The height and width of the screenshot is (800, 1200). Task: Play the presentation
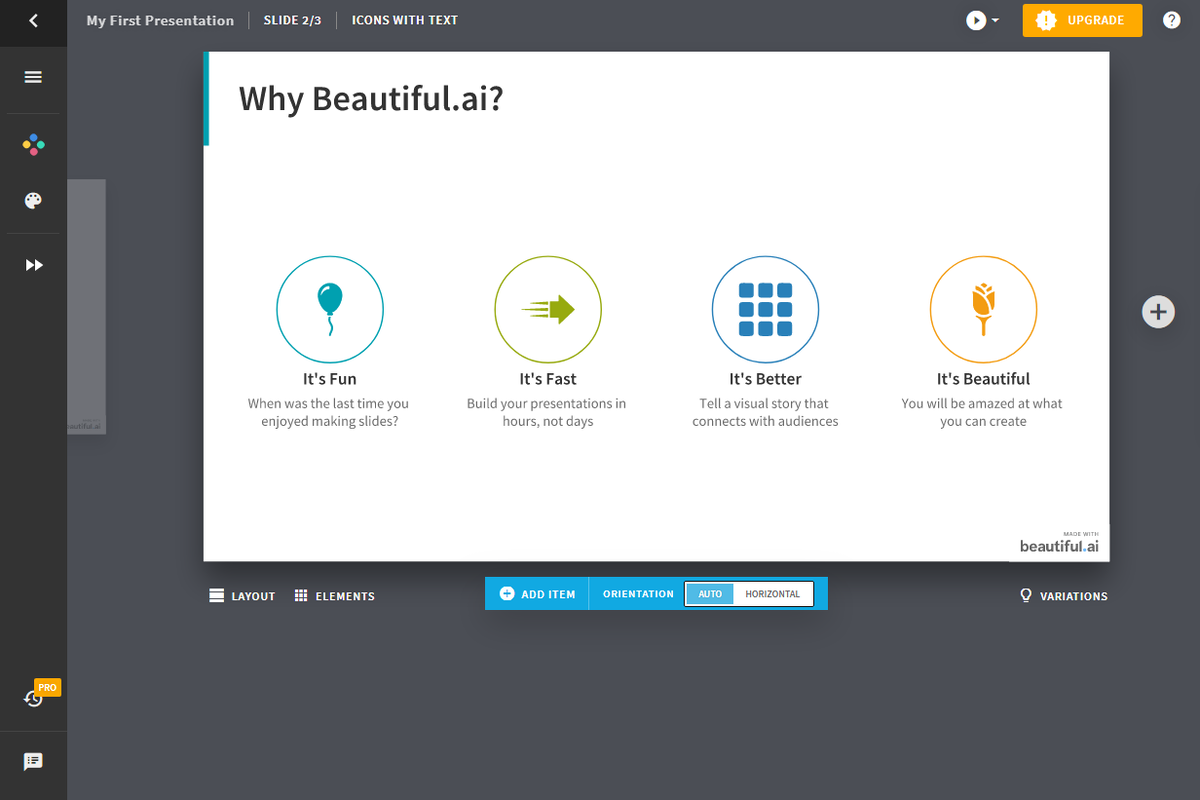click(x=976, y=20)
